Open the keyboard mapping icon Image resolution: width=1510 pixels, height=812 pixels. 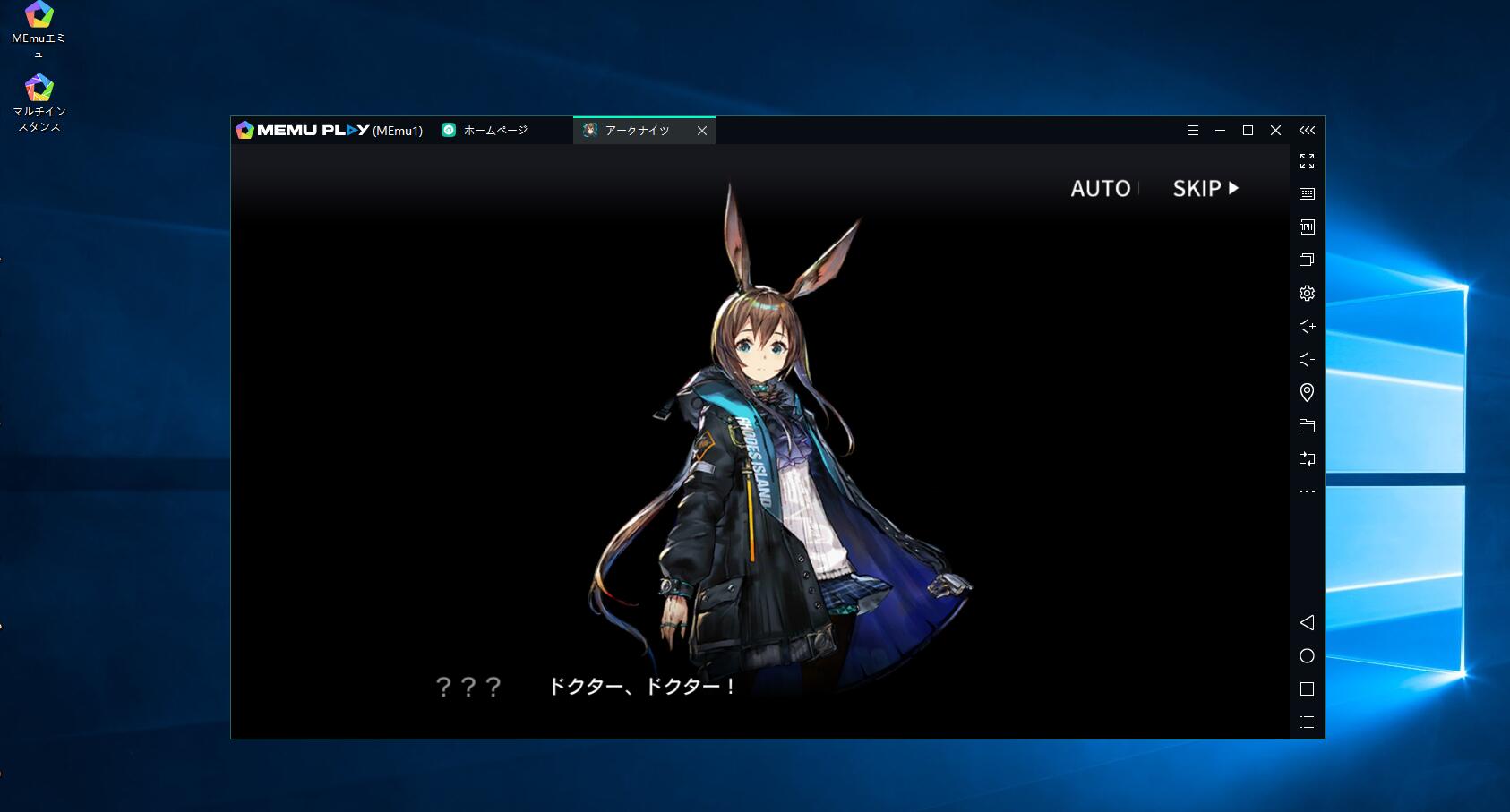[x=1307, y=194]
